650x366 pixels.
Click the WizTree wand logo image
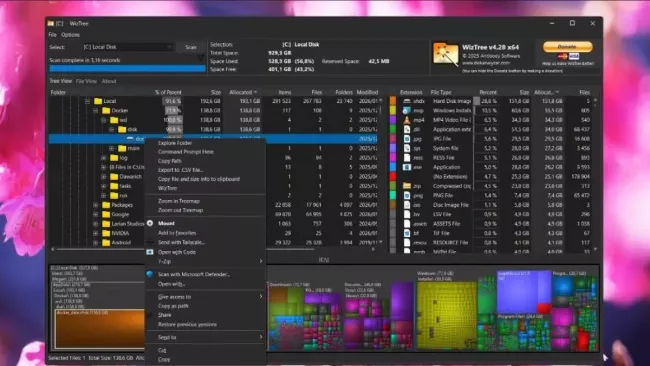click(446, 54)
